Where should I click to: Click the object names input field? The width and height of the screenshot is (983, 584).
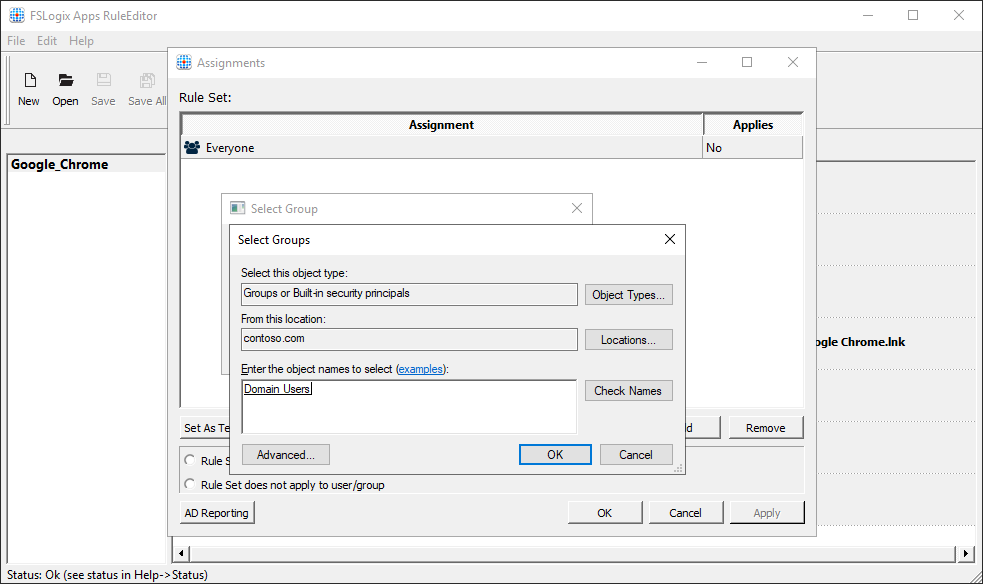(409, 407)
